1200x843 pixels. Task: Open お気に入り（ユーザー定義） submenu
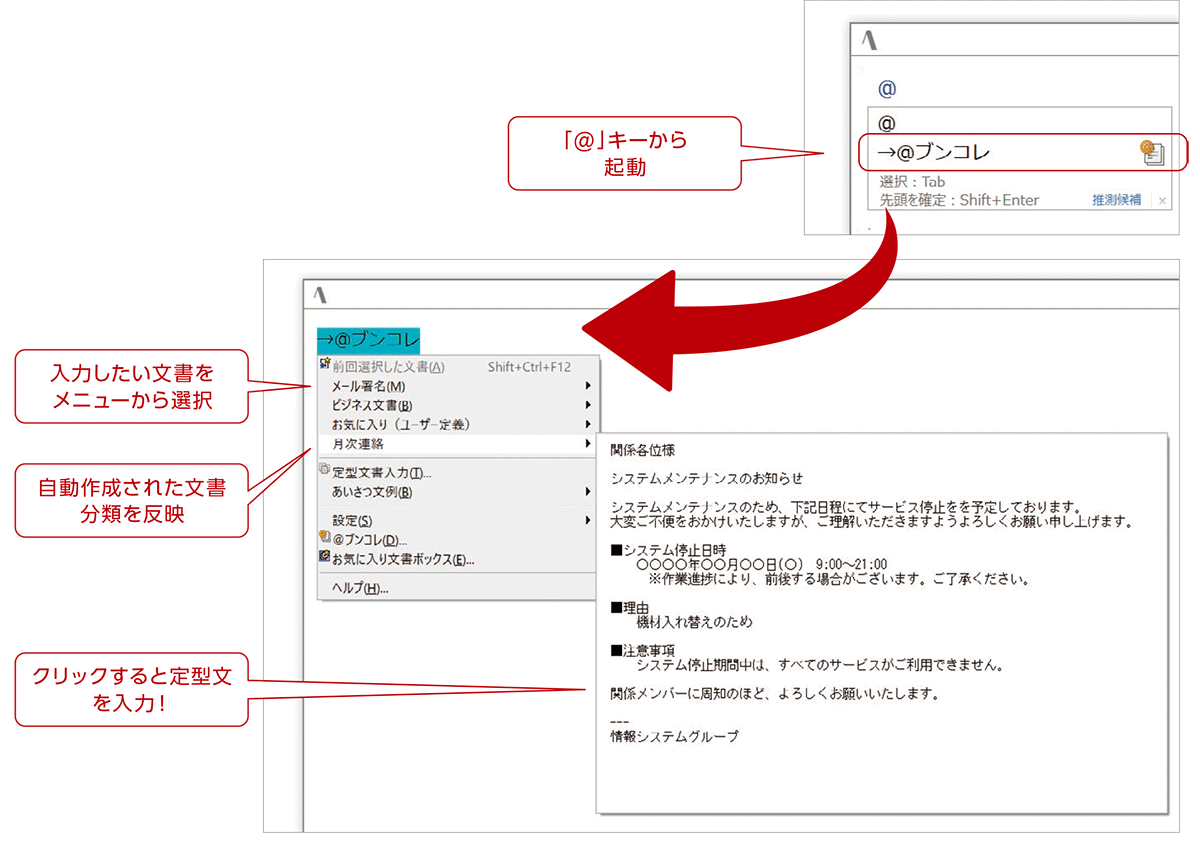458,424
